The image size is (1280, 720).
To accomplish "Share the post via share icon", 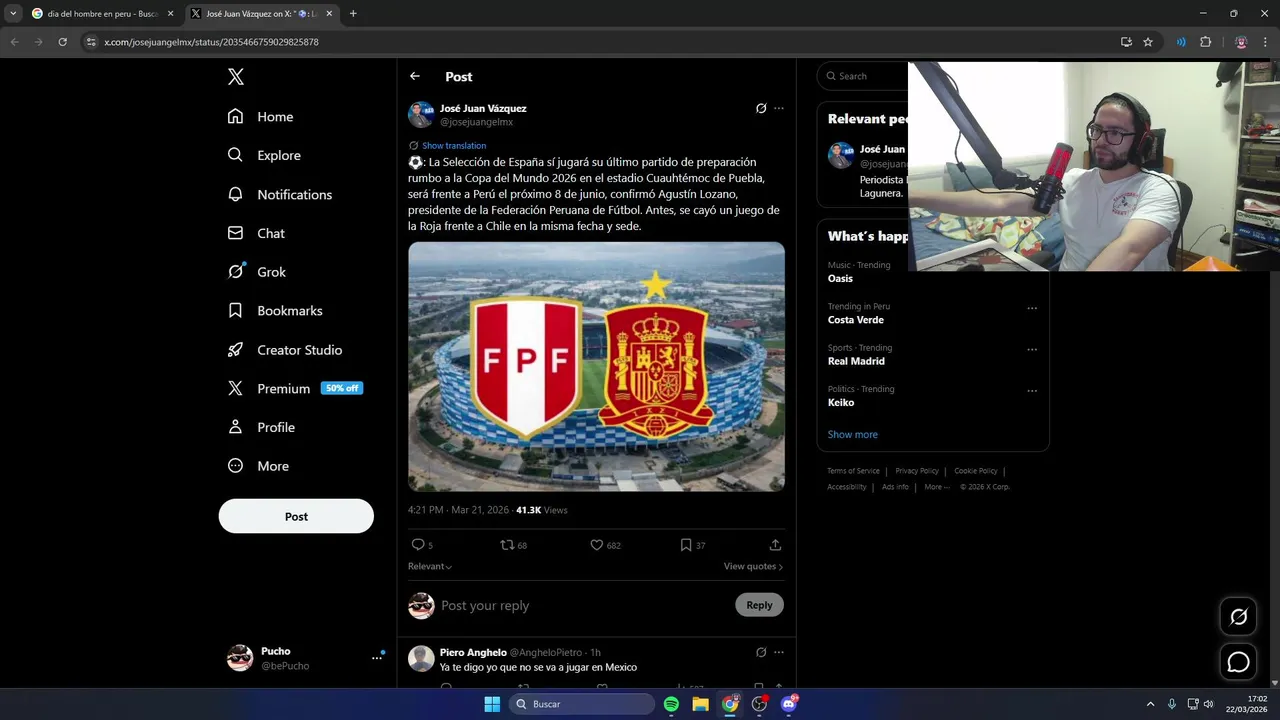I will [775, 545].
